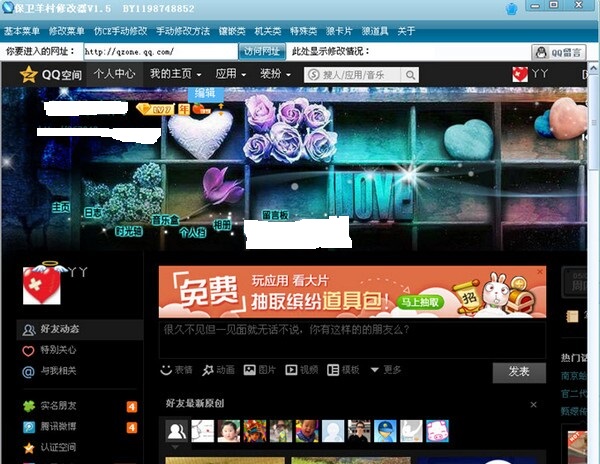Open the 手动修改方法 menu

[183, 31]
